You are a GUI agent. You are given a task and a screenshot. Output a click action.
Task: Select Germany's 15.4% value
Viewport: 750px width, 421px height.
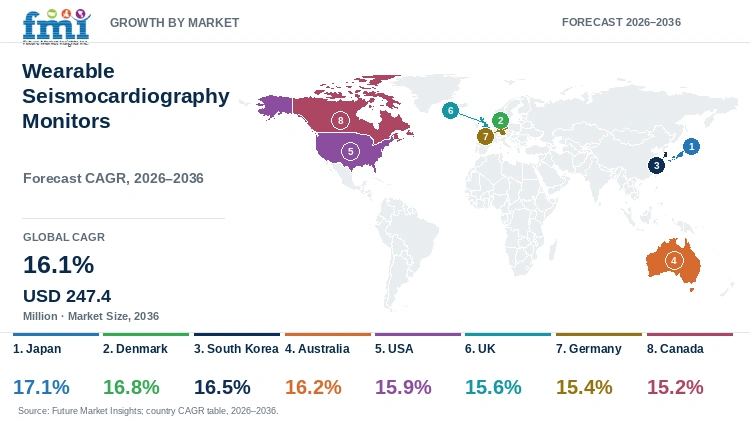(584, 387)
